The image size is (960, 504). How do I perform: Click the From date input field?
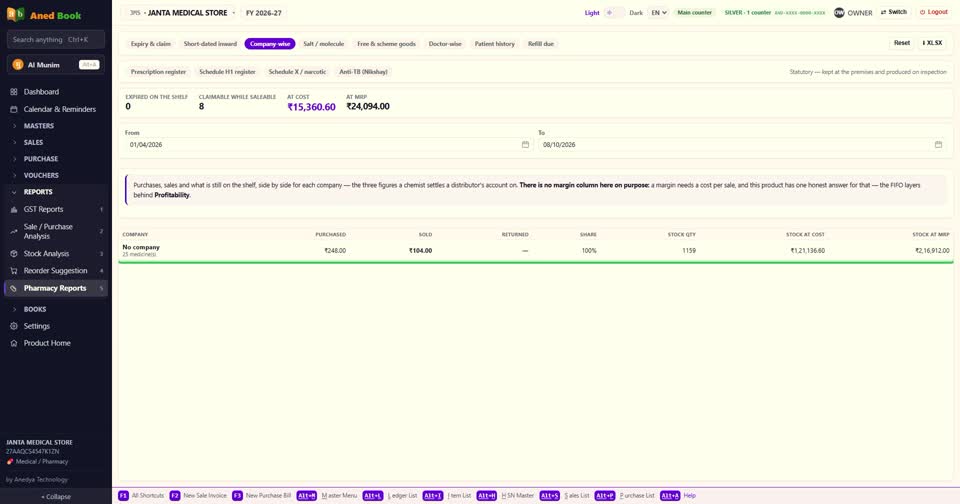[328, 145]
